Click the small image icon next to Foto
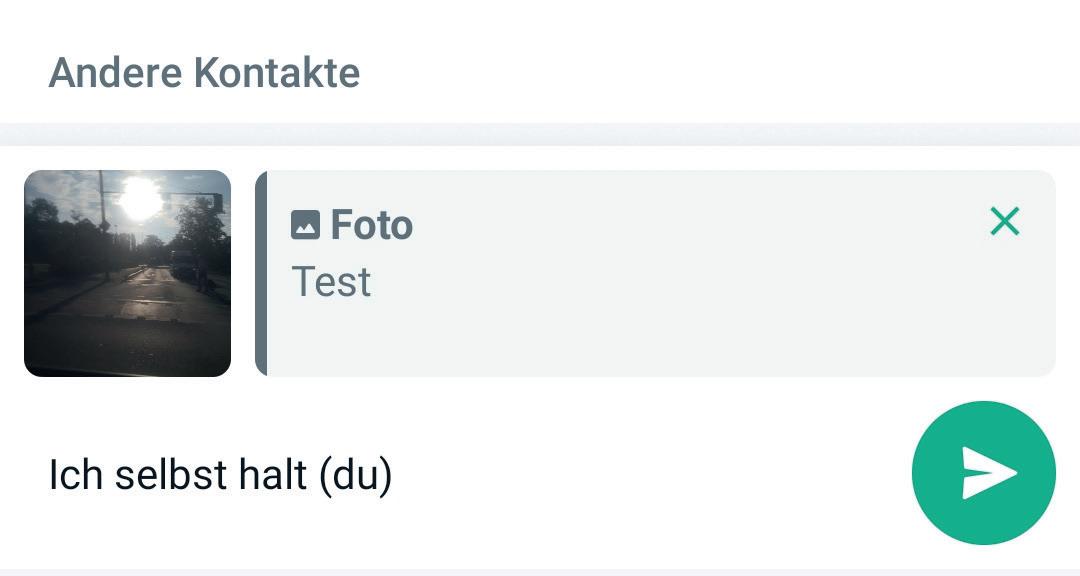 click(305, 225)
